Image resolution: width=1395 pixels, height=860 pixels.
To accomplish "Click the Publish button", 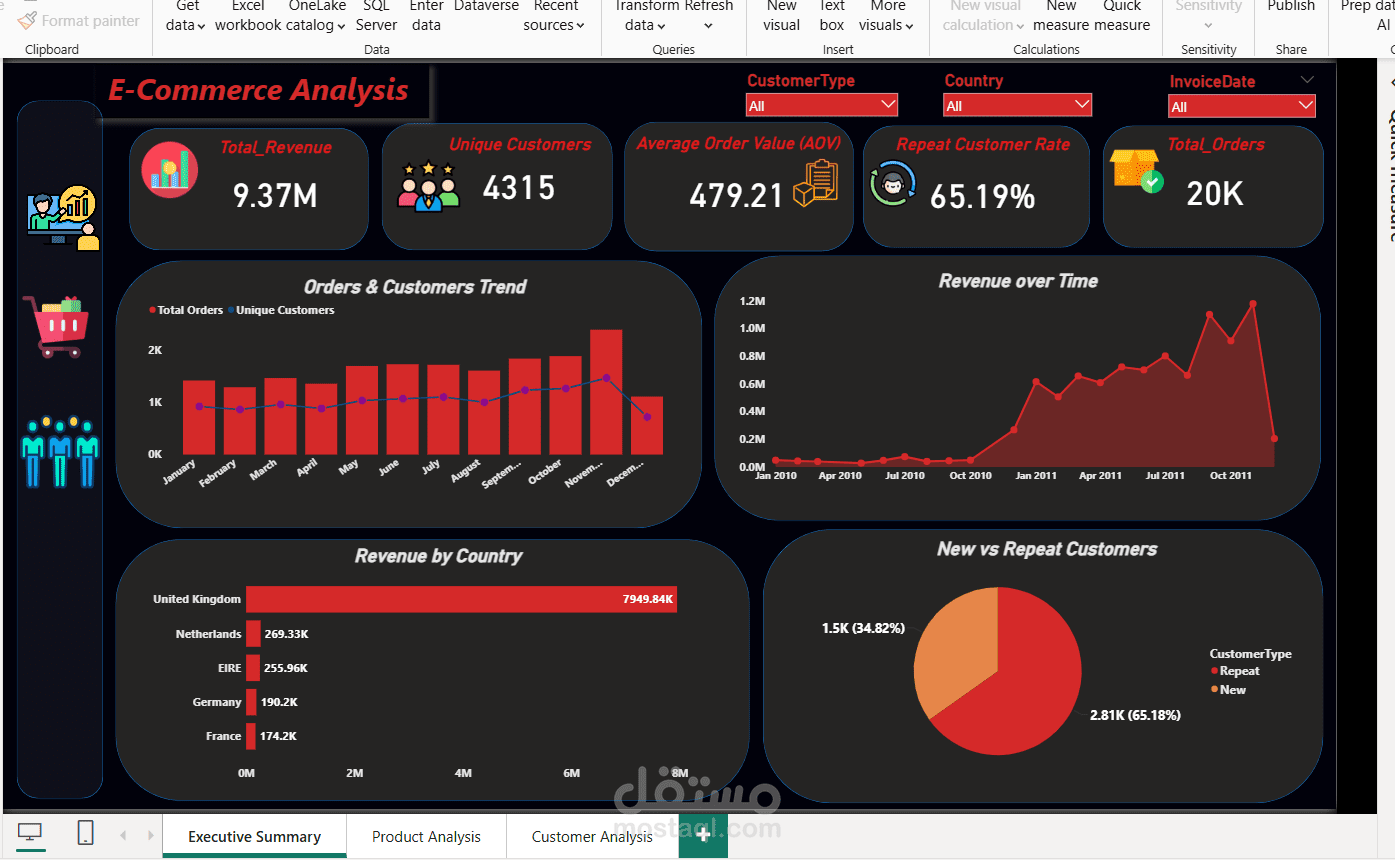I will pos(1291,6).
